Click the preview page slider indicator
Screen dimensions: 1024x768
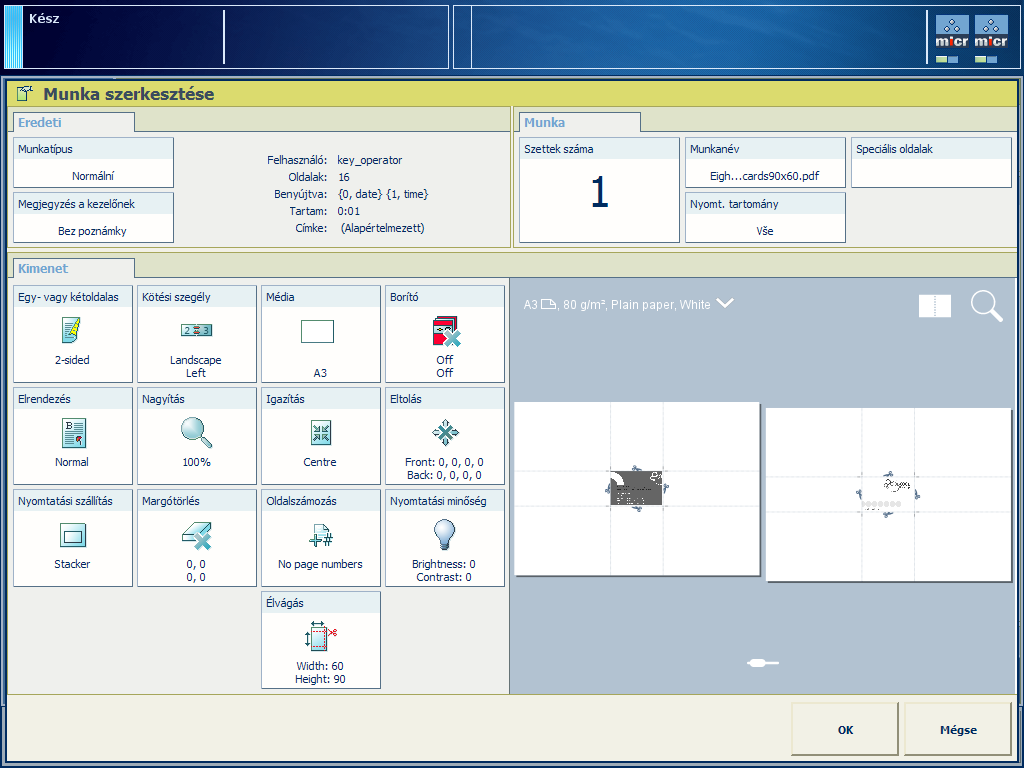pos(762,662)
